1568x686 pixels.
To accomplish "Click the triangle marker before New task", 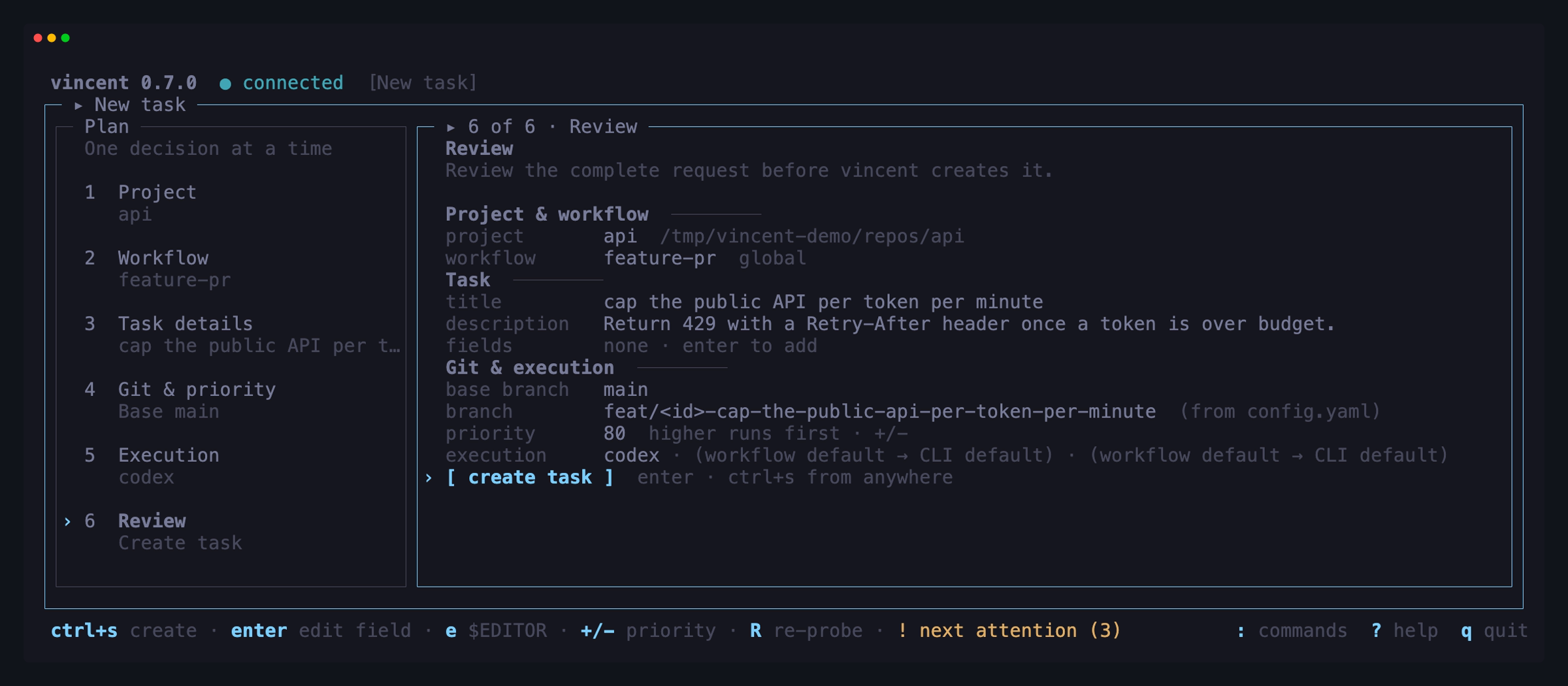I will (78, 105).
